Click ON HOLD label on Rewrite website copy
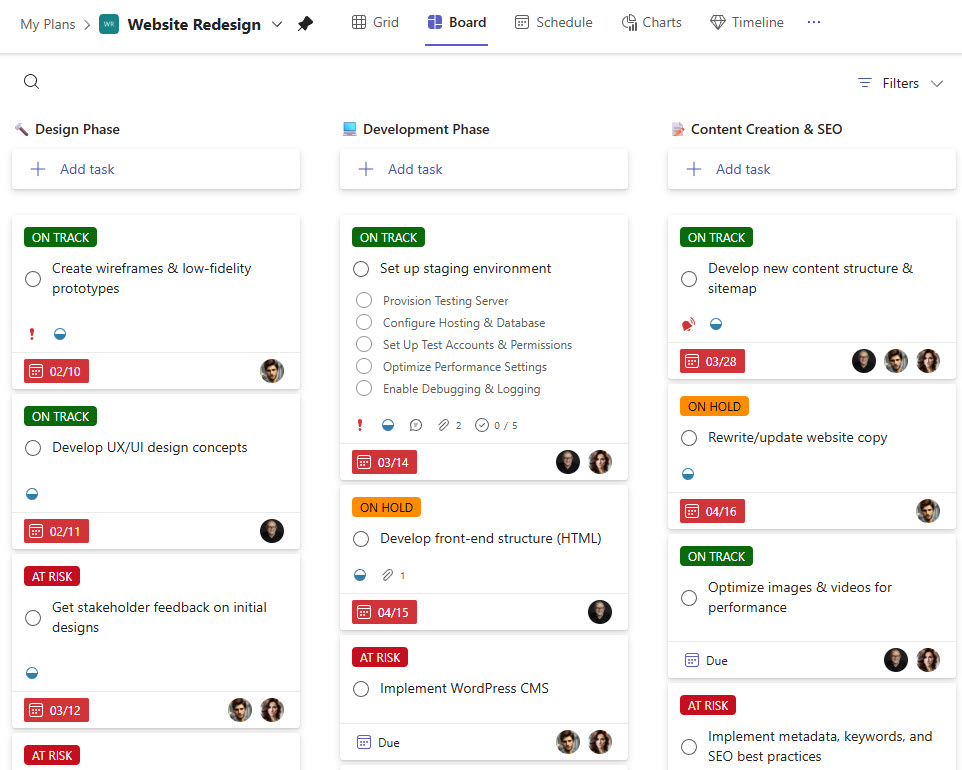Image resolution: width=962 pixels, height=770 pixels. point(714,406)
